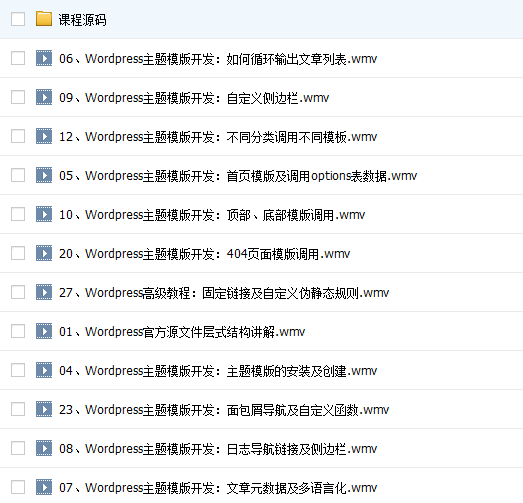This screenshot has width=523, height=503.
Task: Click video icon for 06 如何循环输出文章列表
Action: click(x=44, y=58)
